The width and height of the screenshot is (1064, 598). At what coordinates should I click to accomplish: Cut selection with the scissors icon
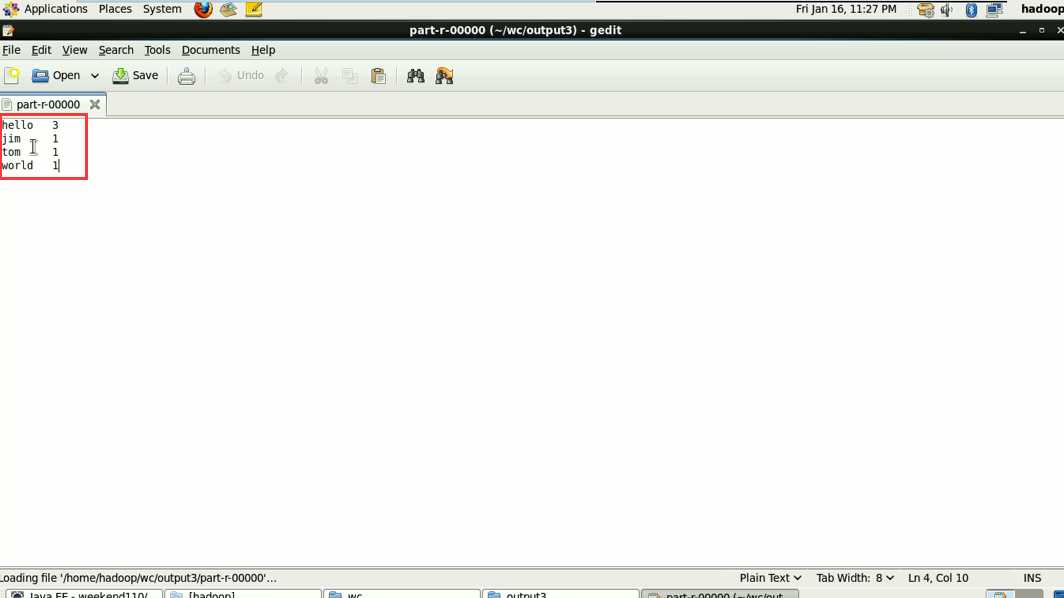coord(321,76)
